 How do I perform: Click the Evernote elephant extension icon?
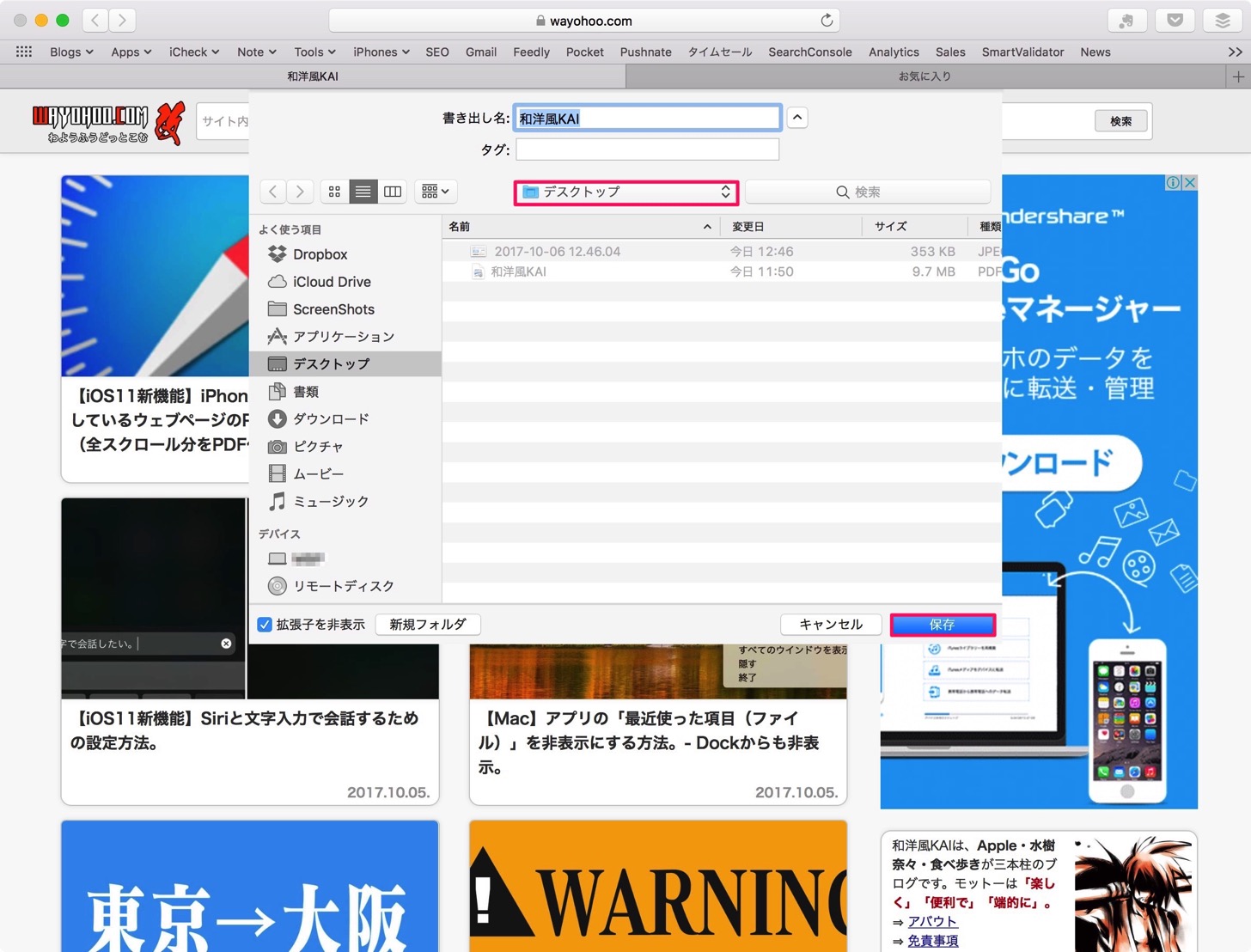click(1126, 21)
